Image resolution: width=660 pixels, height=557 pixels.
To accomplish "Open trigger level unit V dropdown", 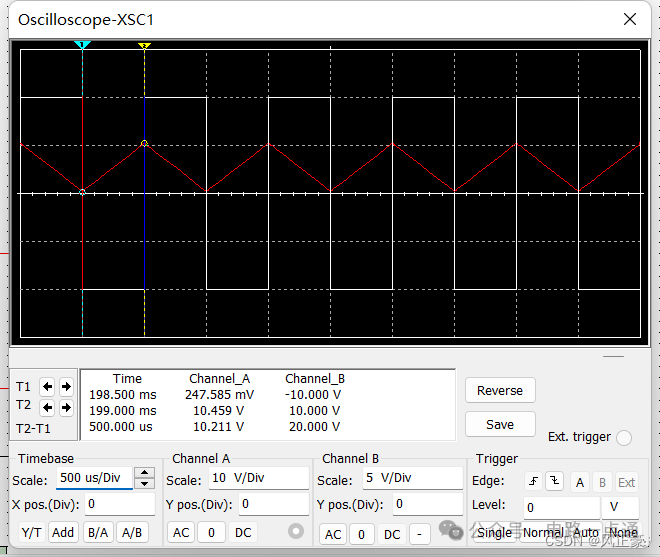I will [x=620, y=507].
